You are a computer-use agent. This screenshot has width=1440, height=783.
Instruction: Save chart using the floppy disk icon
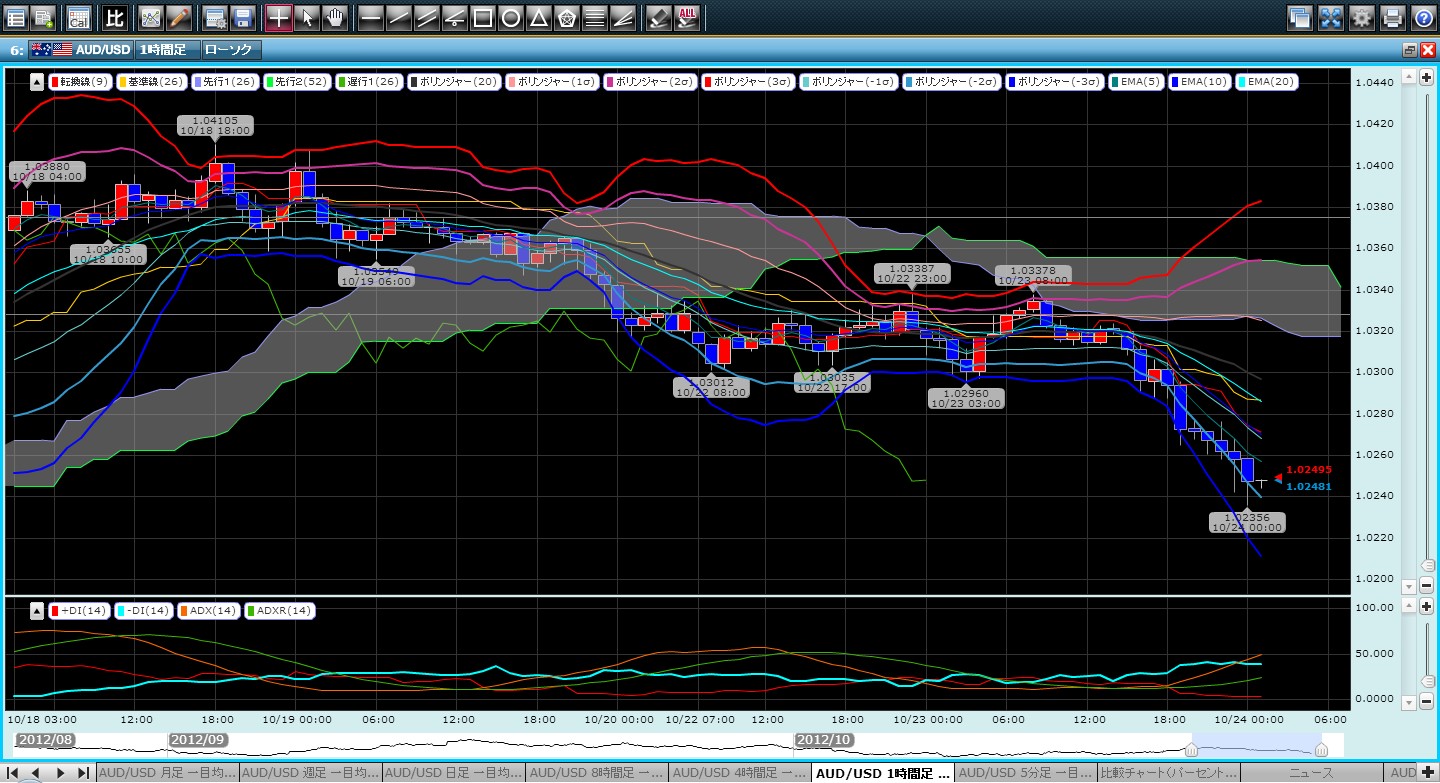tap(242, 17)
